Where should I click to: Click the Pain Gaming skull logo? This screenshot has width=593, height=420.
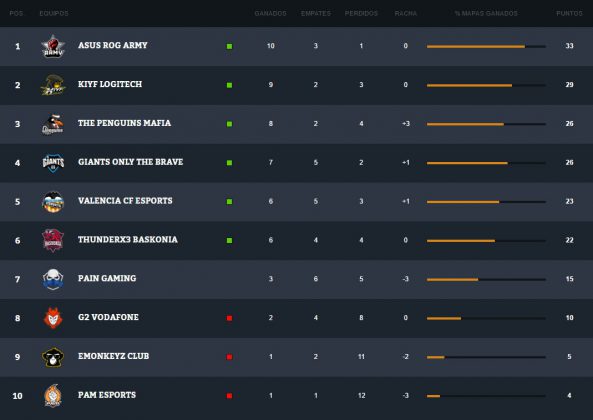53,279
